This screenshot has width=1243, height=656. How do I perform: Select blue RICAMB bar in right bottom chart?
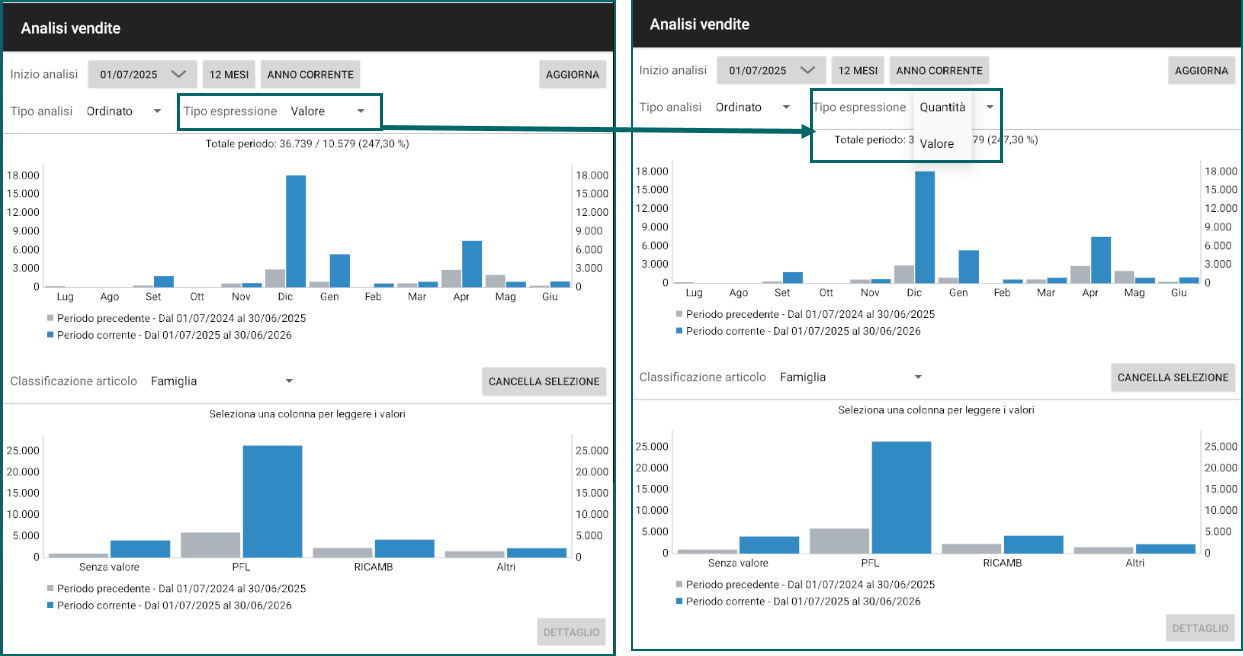(1034, 544)
